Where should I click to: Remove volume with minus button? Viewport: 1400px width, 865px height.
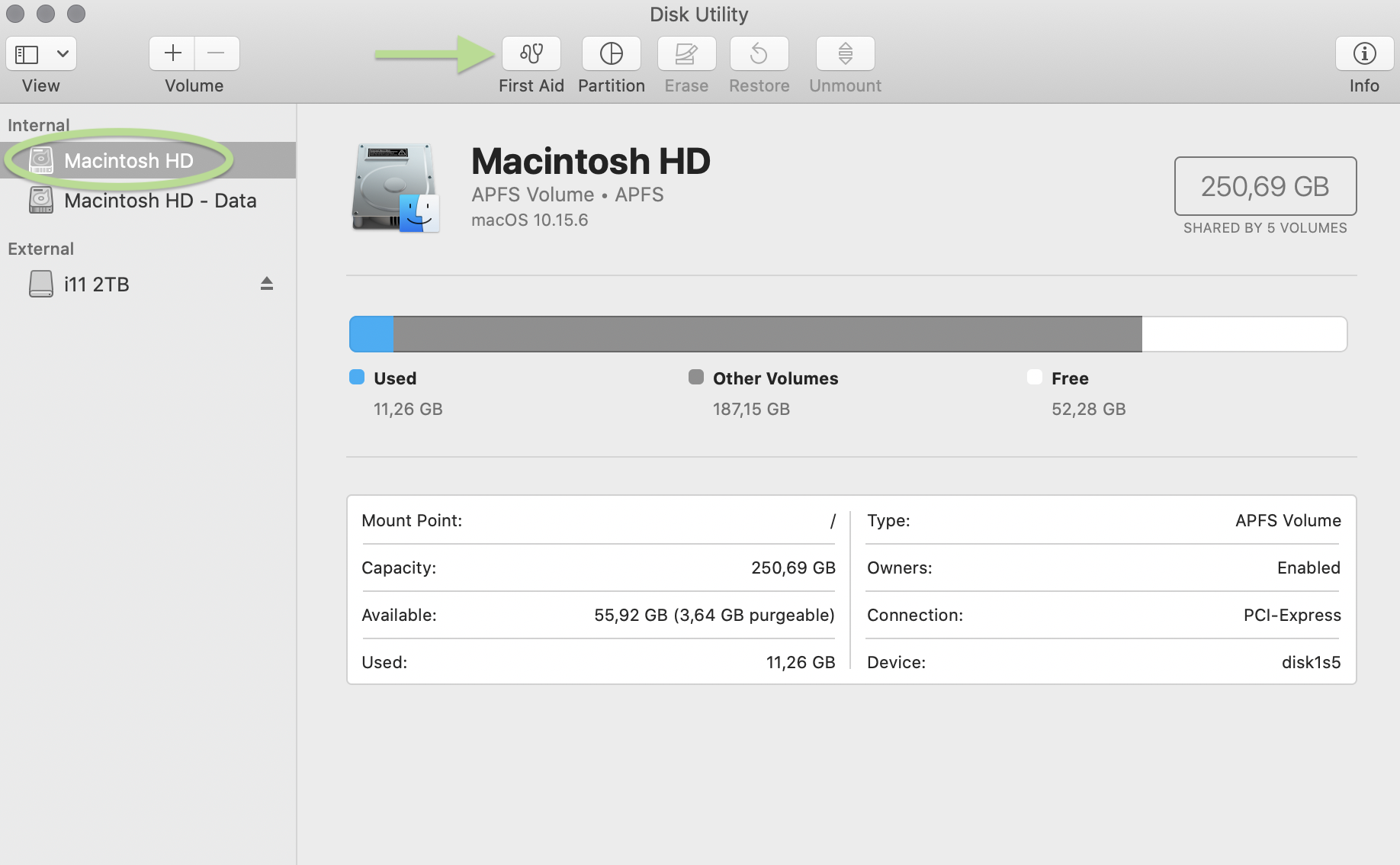217,53
